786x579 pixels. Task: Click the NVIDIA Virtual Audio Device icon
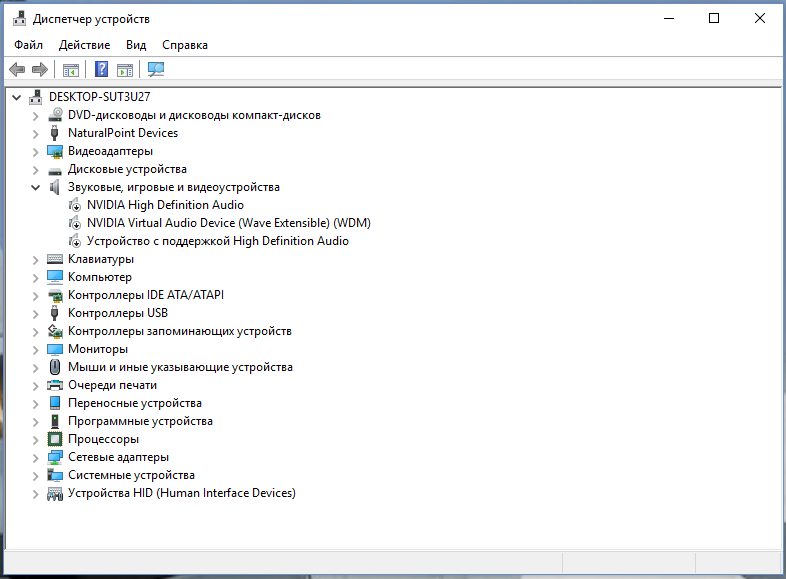pyautogui.click(x=75, y=223)
